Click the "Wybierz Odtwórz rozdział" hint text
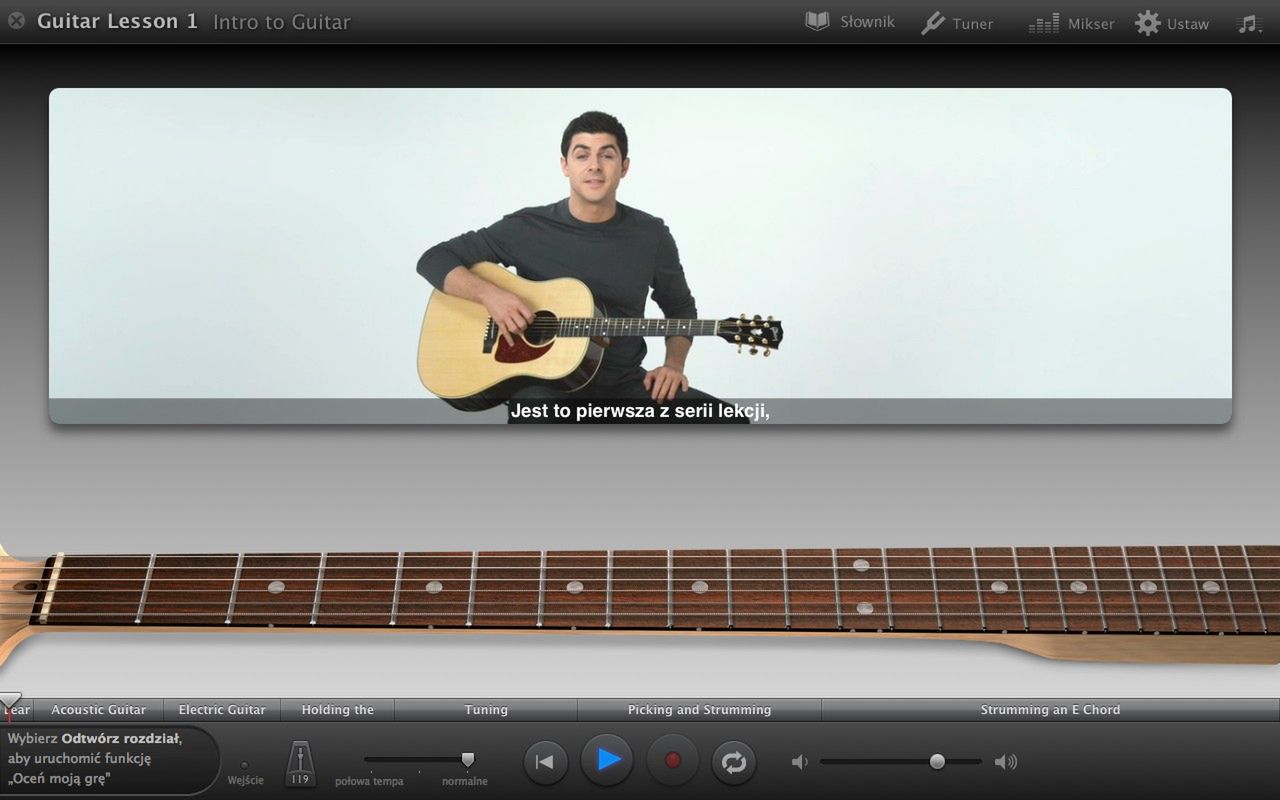The height and width of the screenshot is (800, 1280). pyautogui.click(x=95, y=759)
